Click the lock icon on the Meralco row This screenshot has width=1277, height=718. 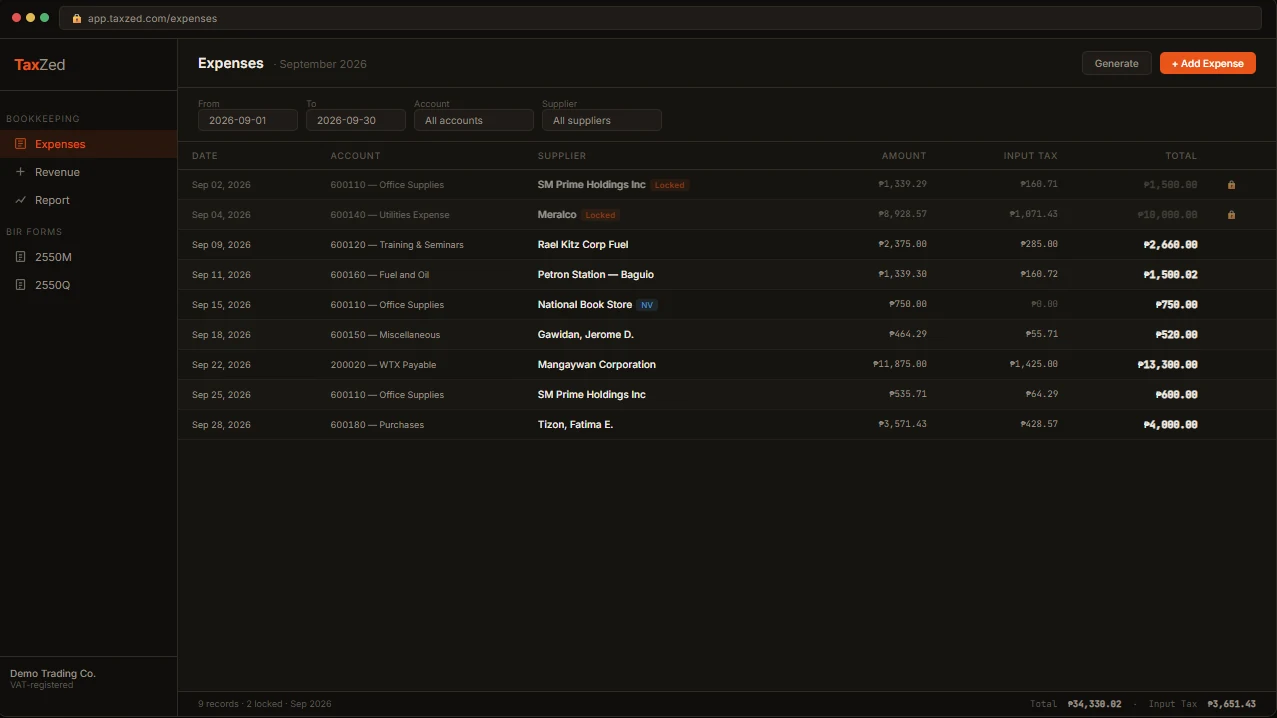coord(1231,215)
